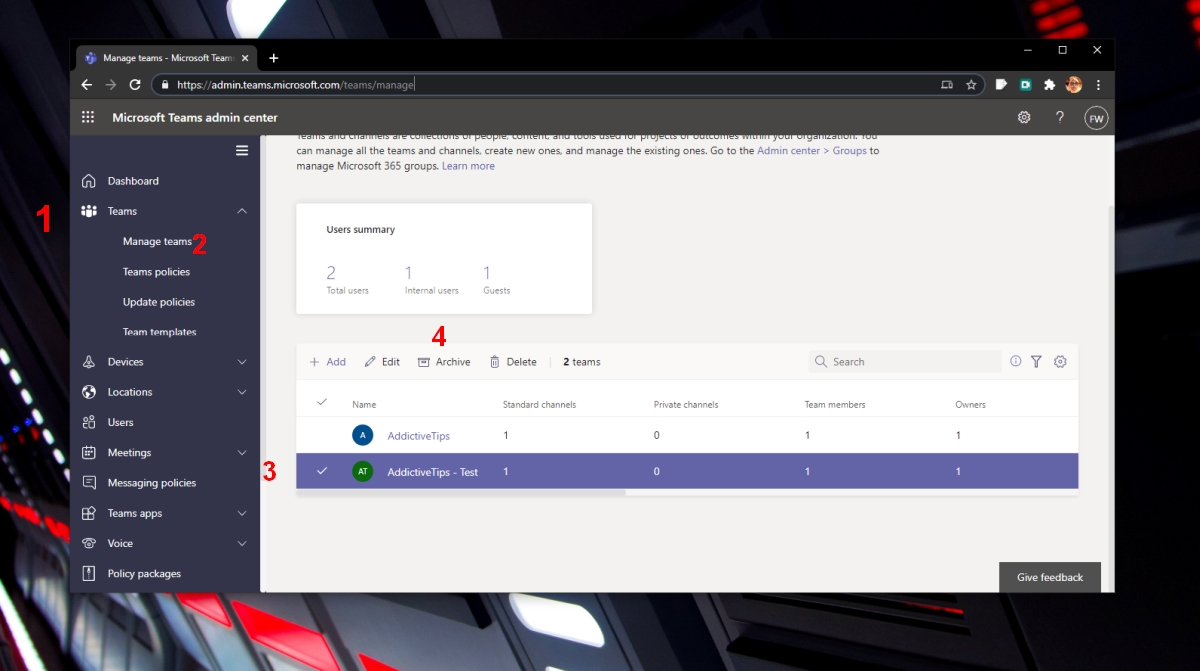This screenshot has width=1200, height=671.
Task: Open the AddictiveTips team link
Action: [x=421, y=436]
